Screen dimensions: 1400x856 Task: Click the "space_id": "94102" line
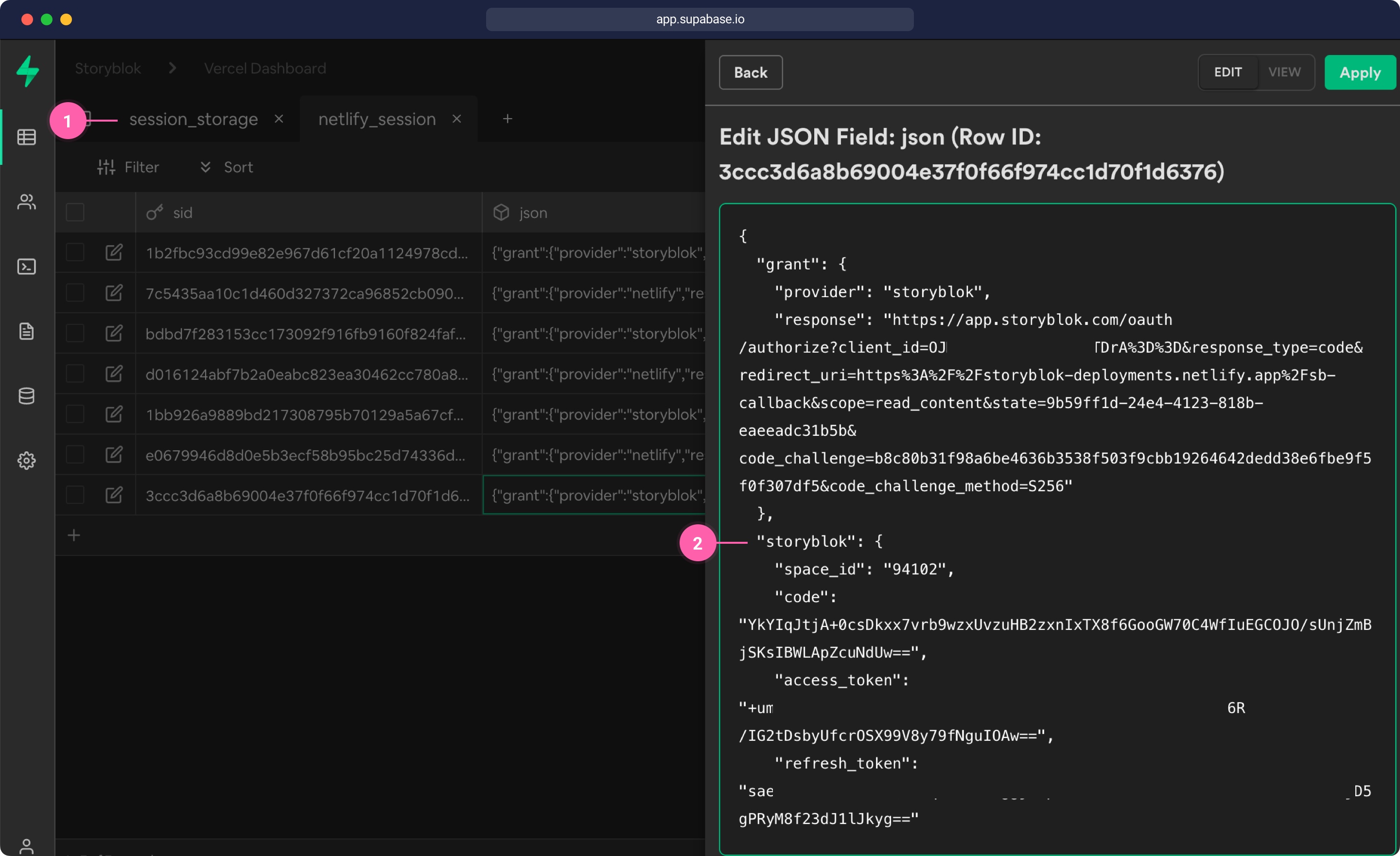coord(864,569)
